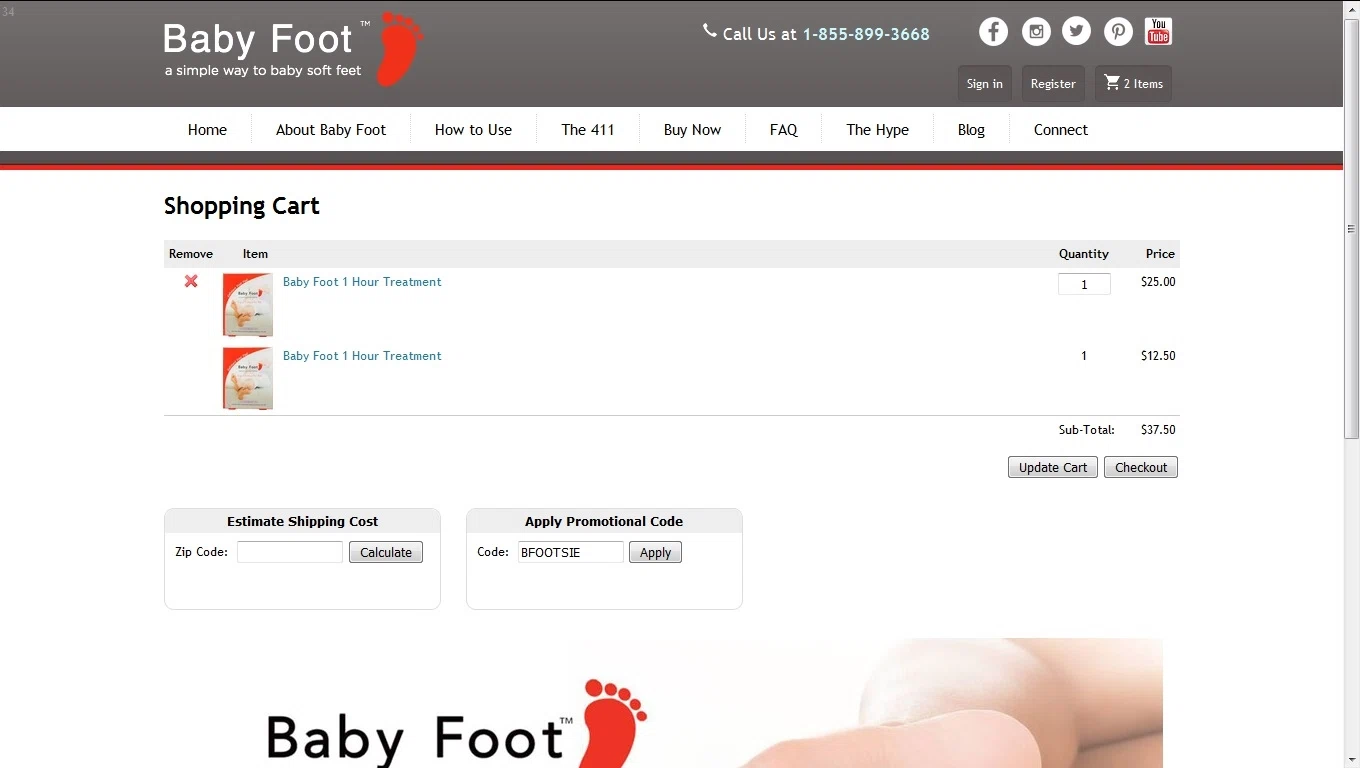Click Calculate shipping button

386,552
